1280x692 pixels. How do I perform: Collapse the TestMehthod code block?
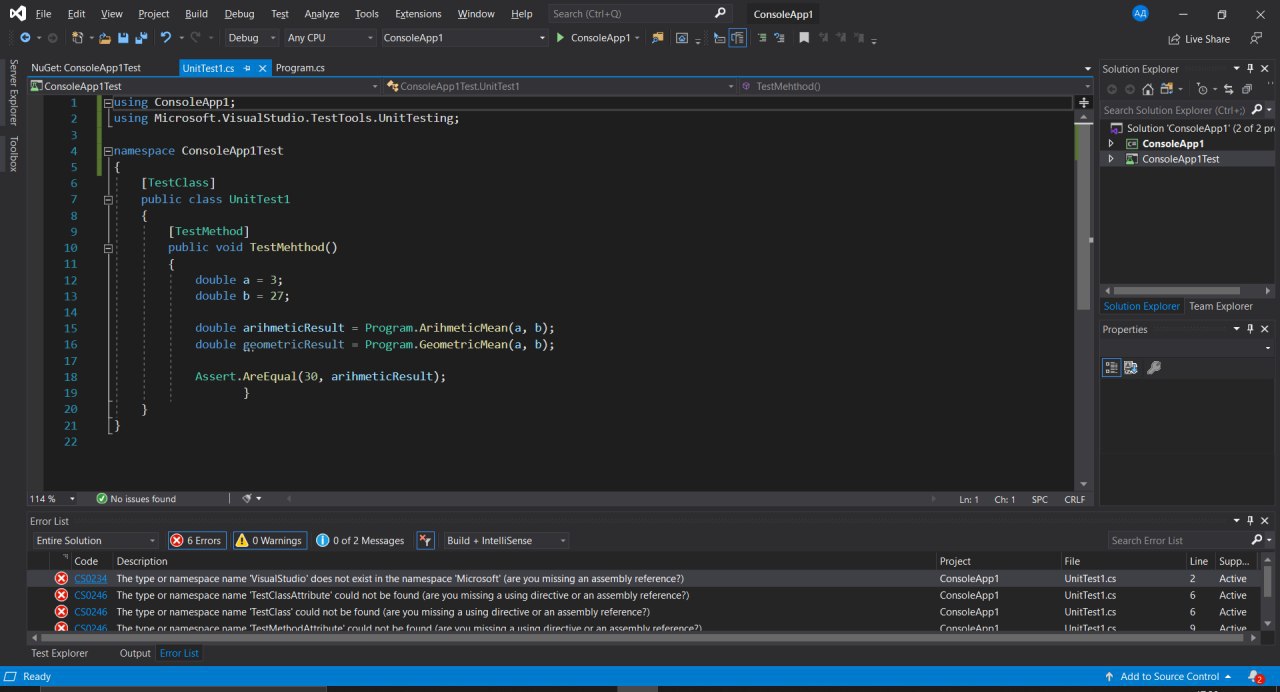pyautogui.click(x=109, y=247)
